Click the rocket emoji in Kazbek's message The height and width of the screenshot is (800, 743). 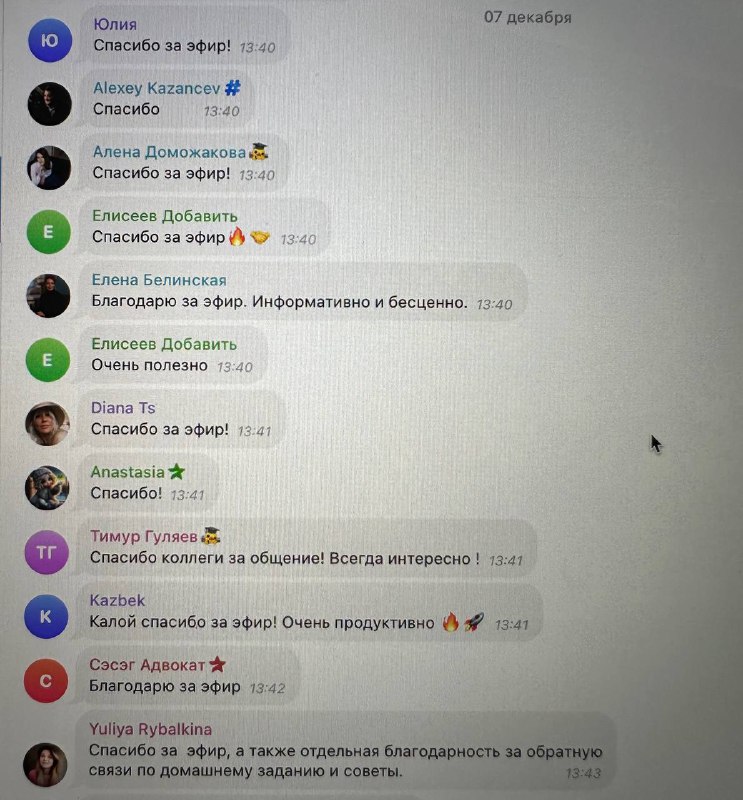click(474, 622)
